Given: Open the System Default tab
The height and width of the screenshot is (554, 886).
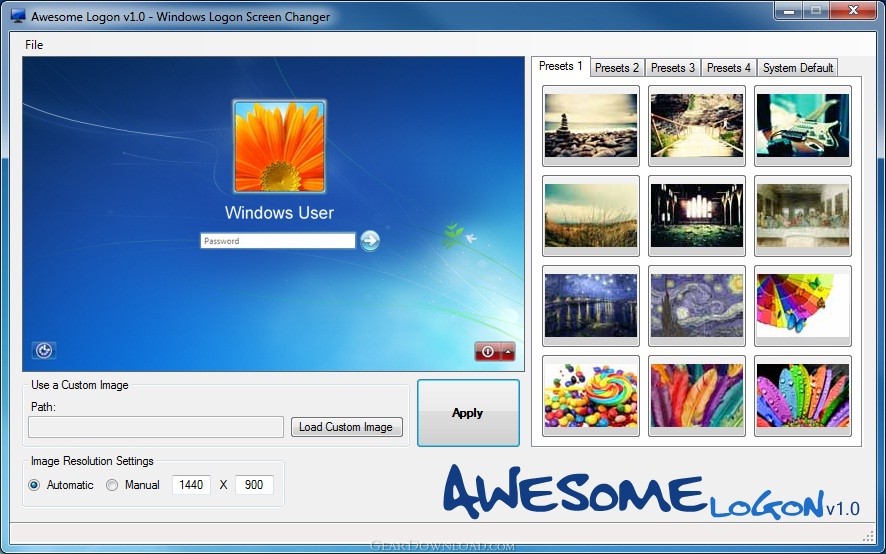Looking at the screenshot, I should 798,68.
